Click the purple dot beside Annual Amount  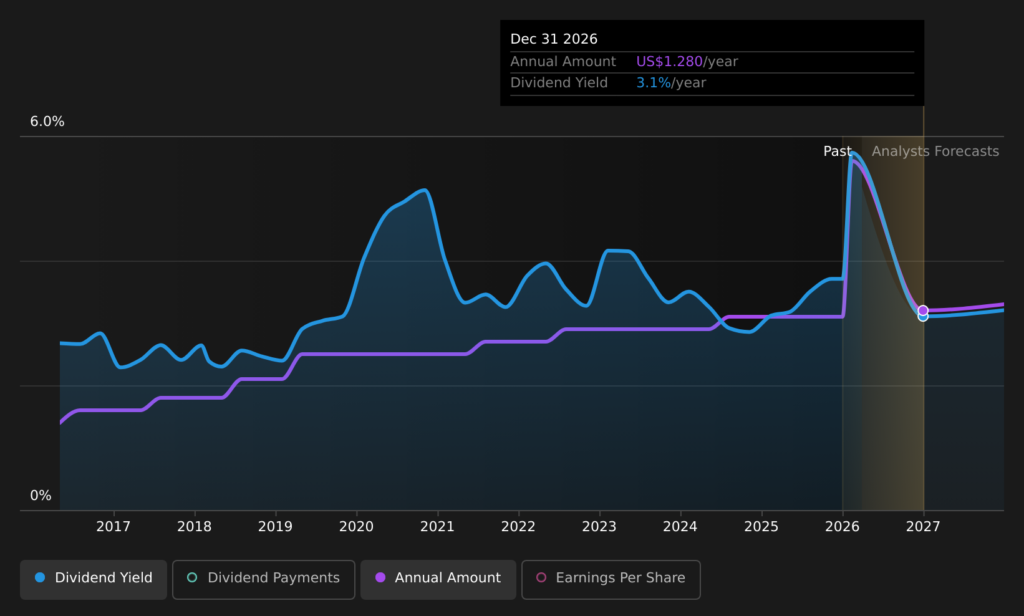point(380,578)
